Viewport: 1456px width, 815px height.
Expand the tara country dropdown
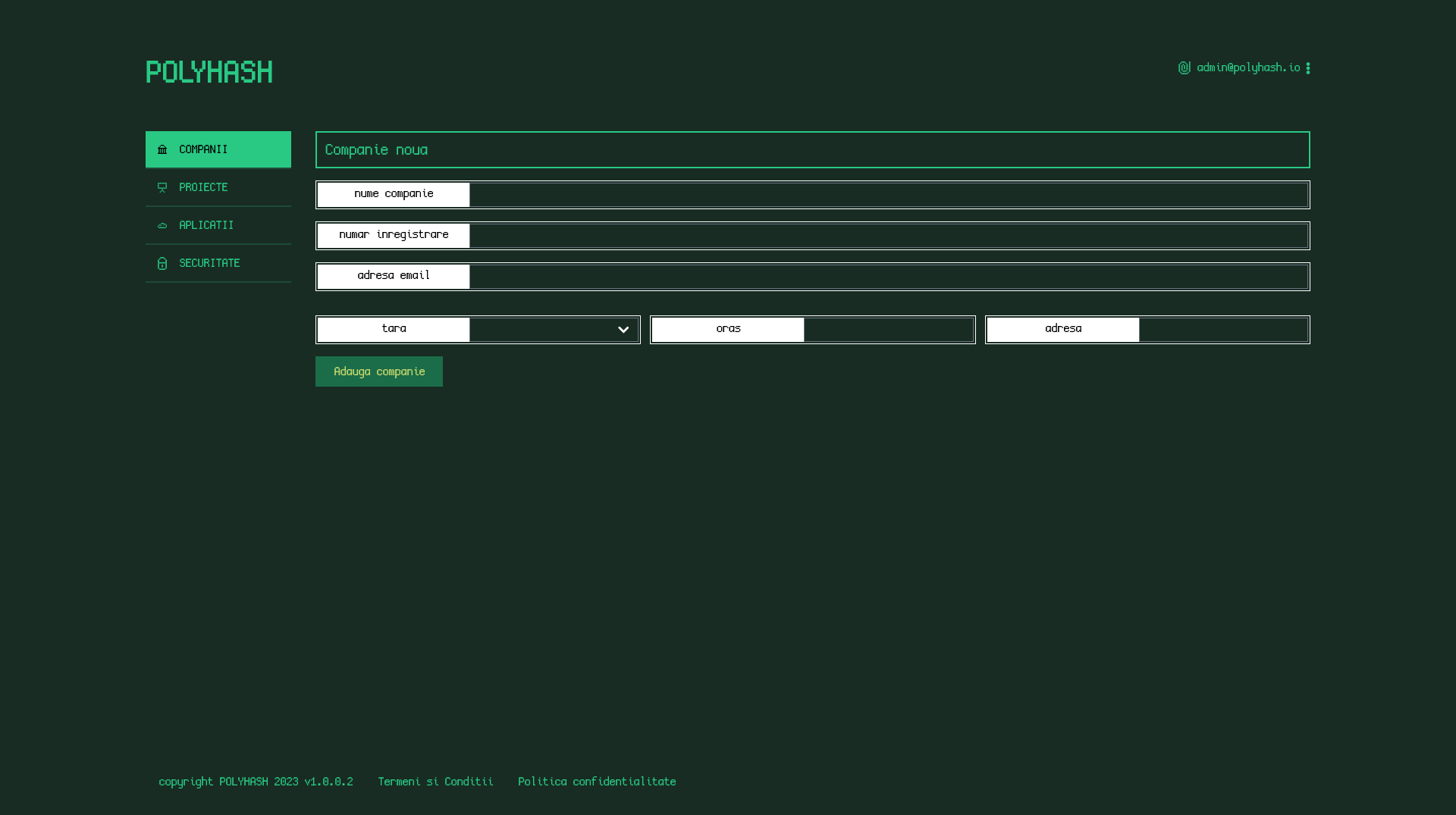click(542, 330)
